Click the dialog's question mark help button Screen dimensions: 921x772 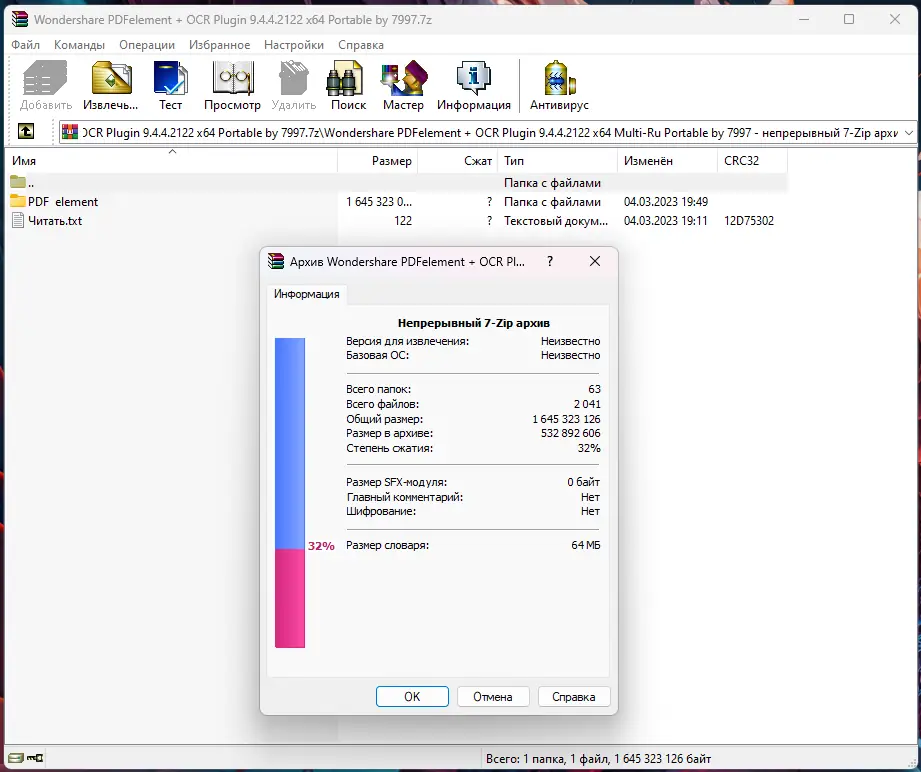[x=550, y=261]
